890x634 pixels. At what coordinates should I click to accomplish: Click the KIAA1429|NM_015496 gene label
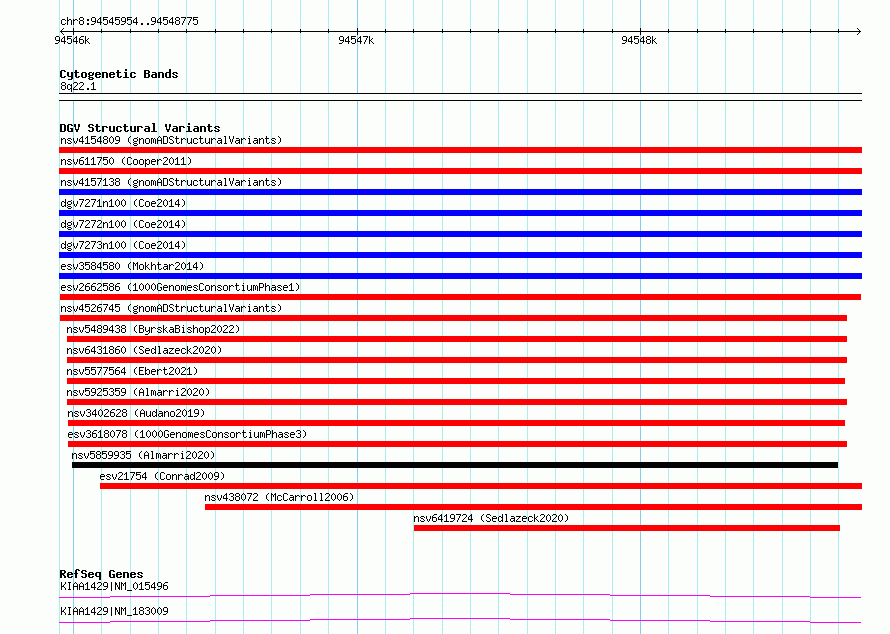[114, 586]
